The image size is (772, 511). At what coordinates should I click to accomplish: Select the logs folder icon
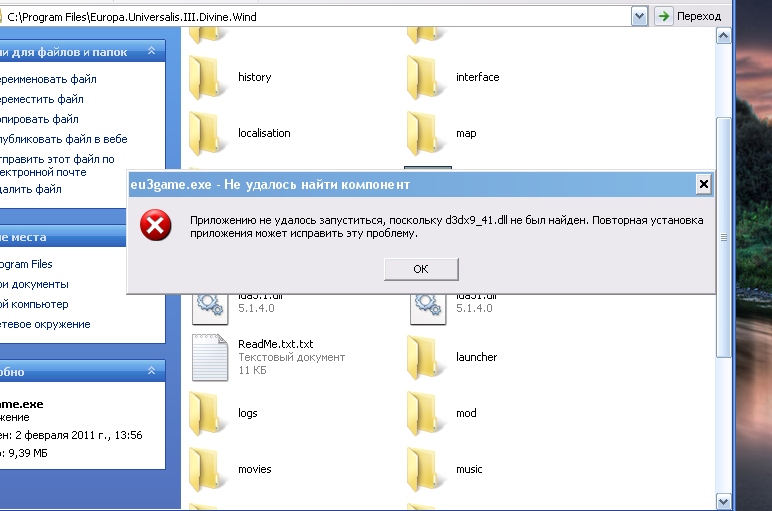(x=207, y=414)
